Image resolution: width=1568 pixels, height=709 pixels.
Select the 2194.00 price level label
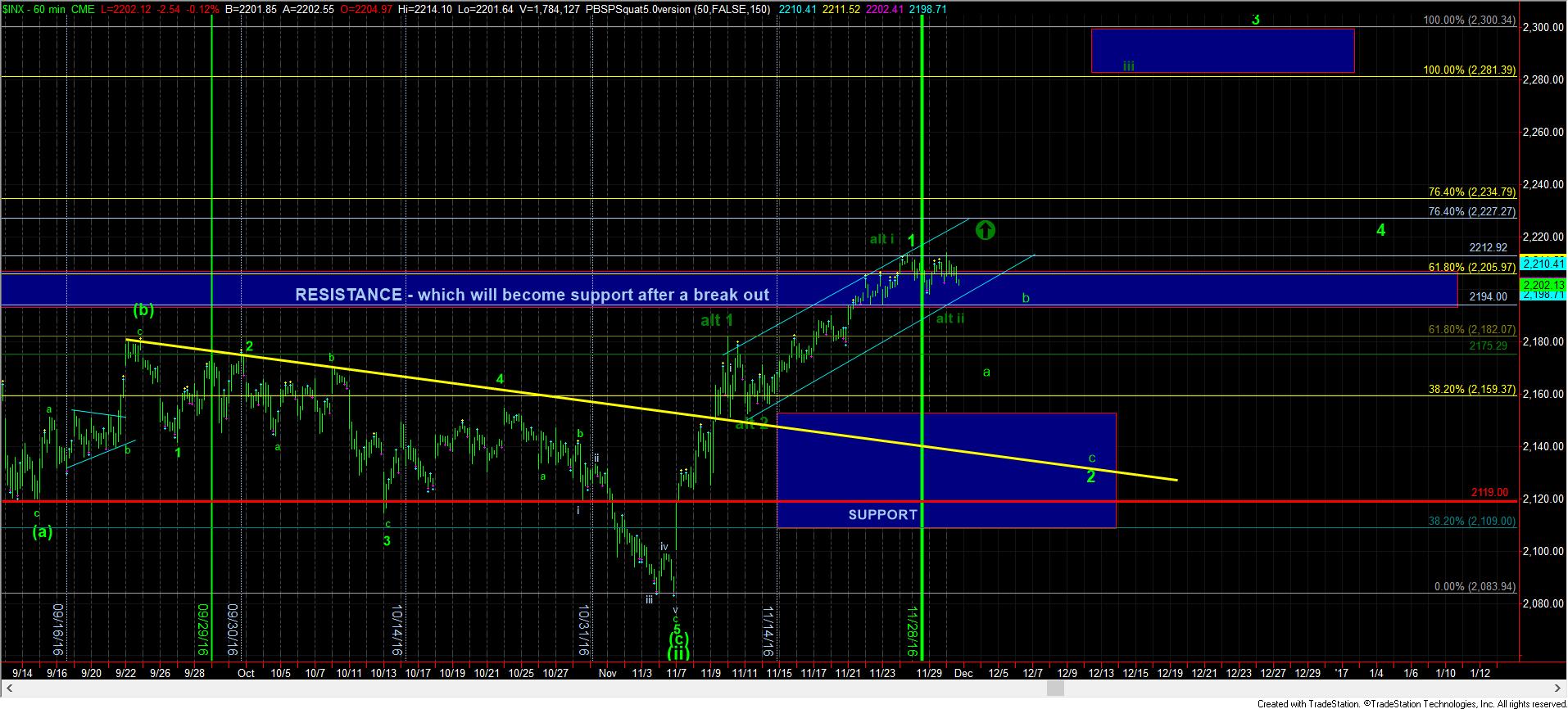pyautogui.click(x=1489, y=296)
